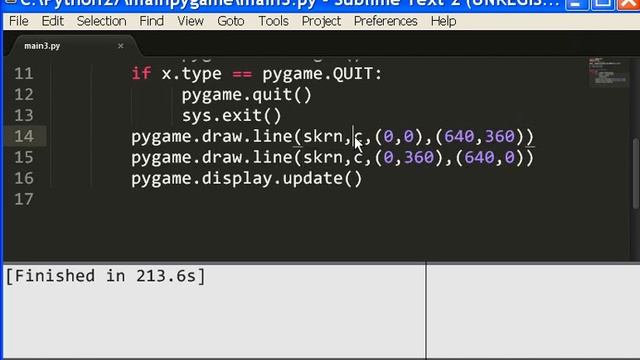
Task: Click 'skrn' argument on line 15
Action: (322, 158)
